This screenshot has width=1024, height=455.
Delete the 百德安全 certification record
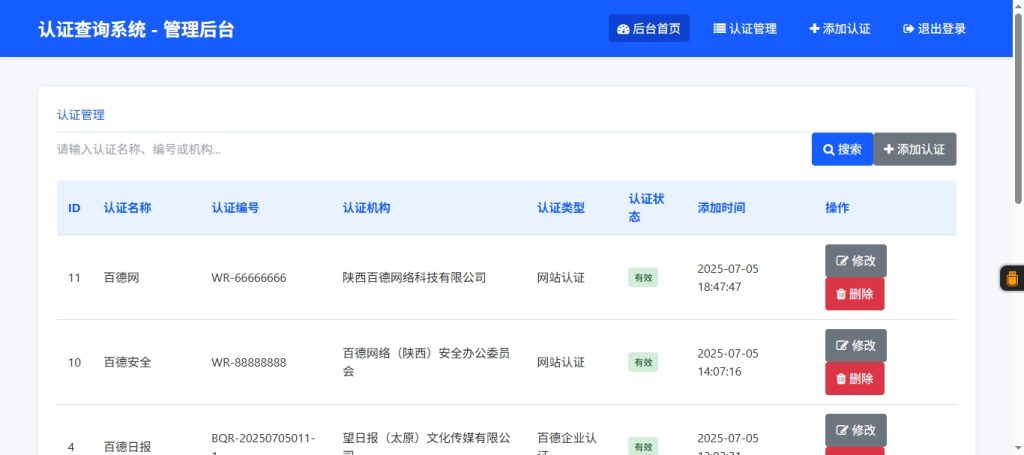pyautogui.click(x=854, y=379)
